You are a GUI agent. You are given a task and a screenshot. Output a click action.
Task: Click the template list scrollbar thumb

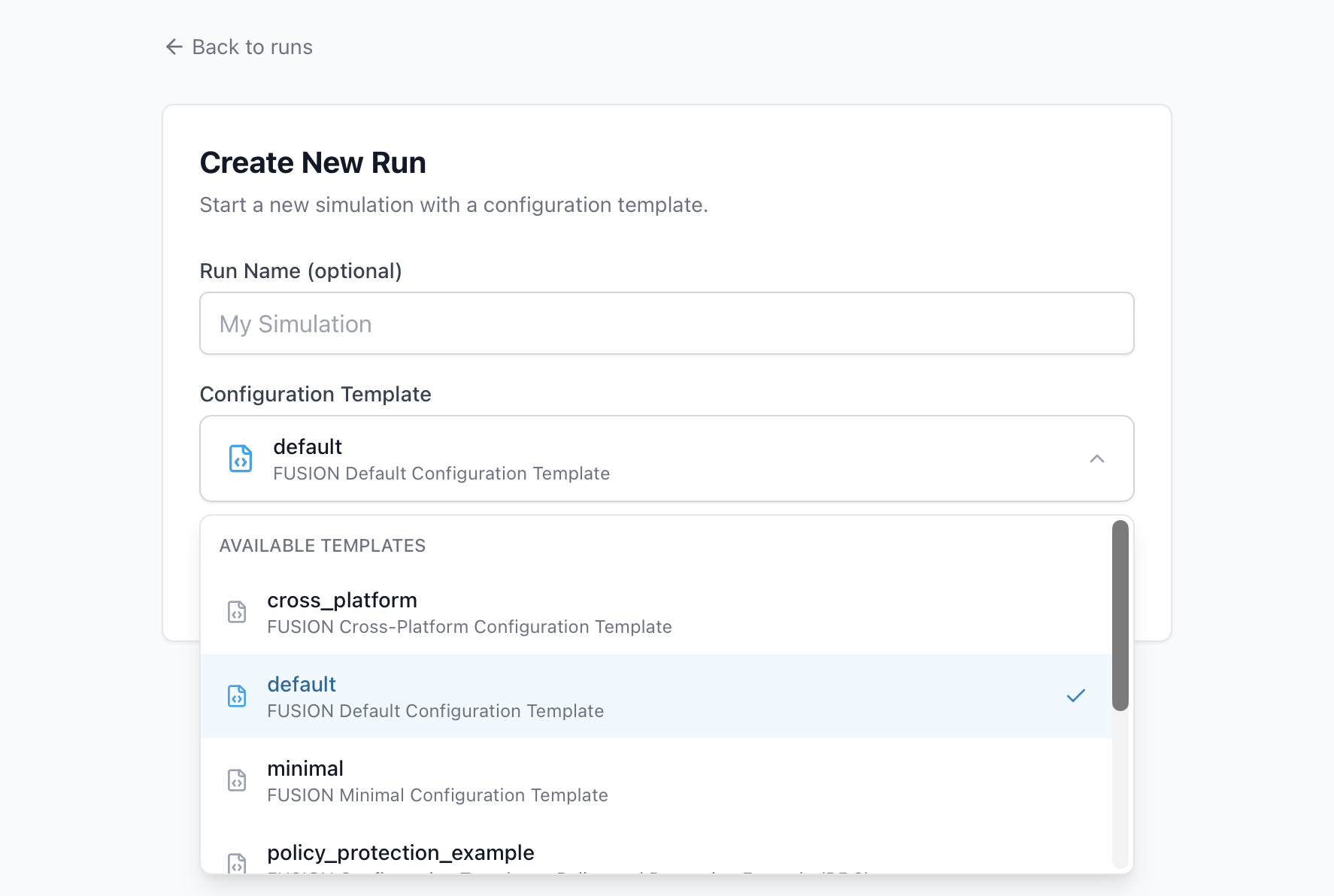point(1120,615)
